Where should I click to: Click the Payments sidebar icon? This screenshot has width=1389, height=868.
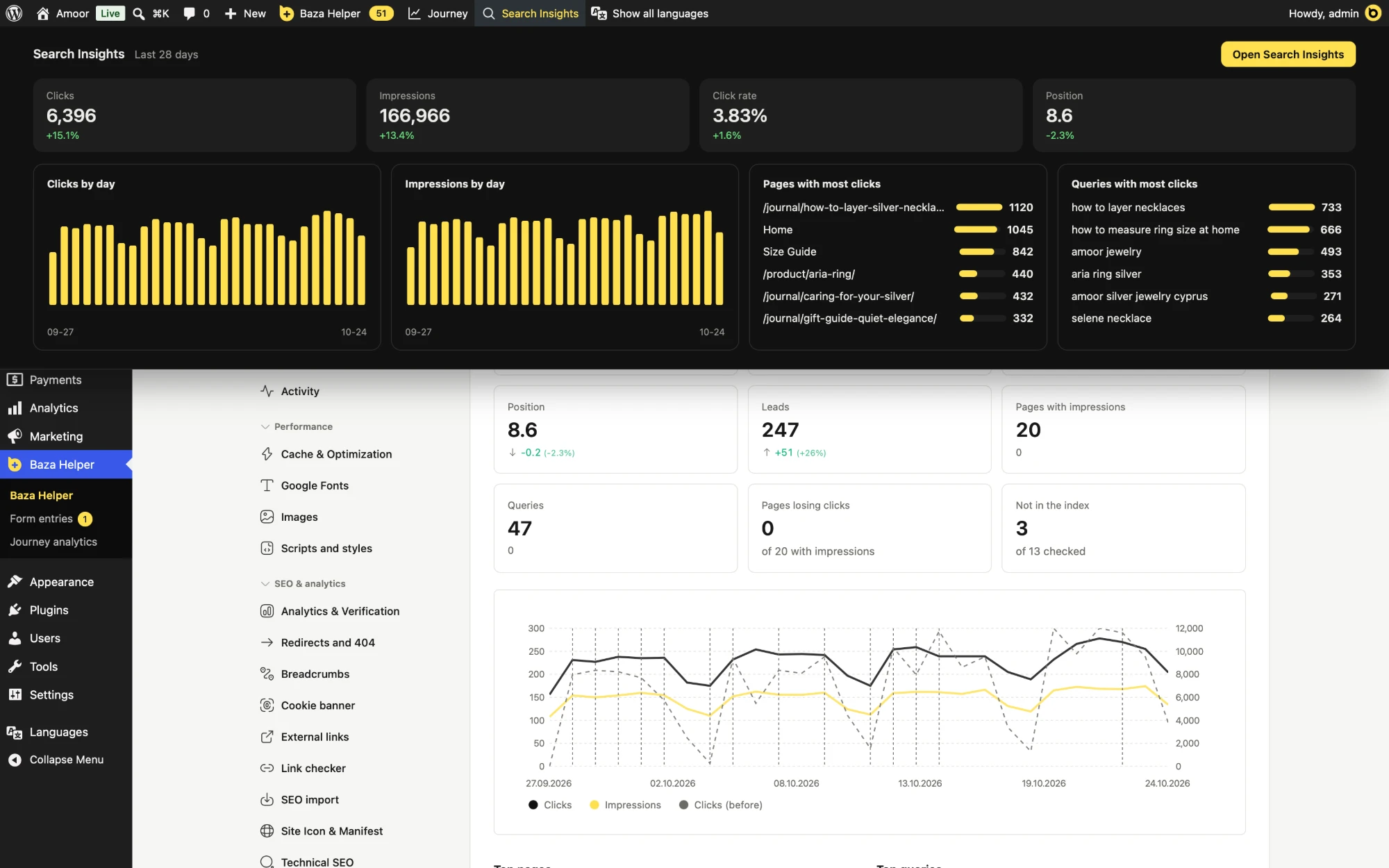[x=15, y=380]
